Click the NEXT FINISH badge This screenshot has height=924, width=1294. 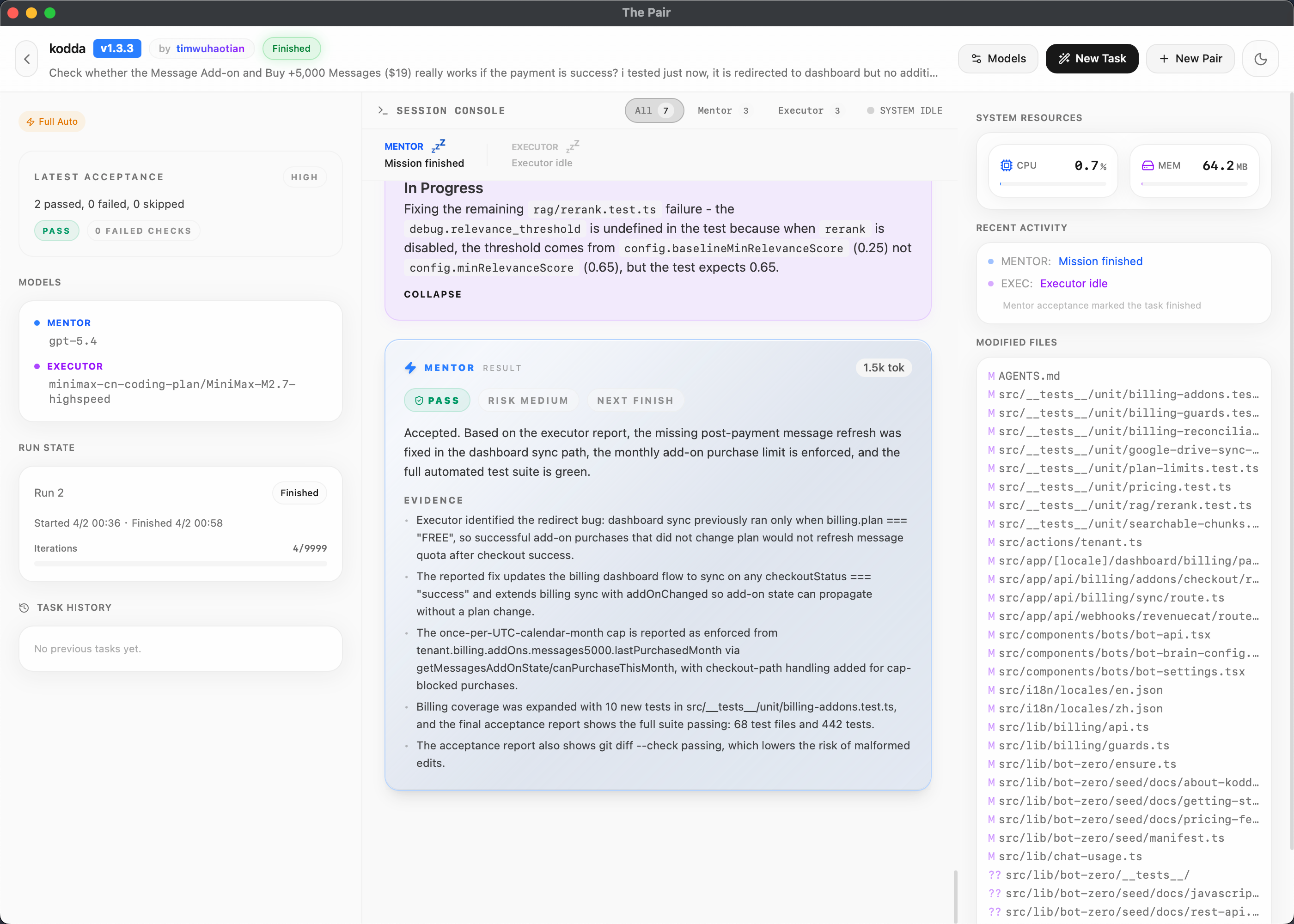pyautogui.click(x=635, y=401)
